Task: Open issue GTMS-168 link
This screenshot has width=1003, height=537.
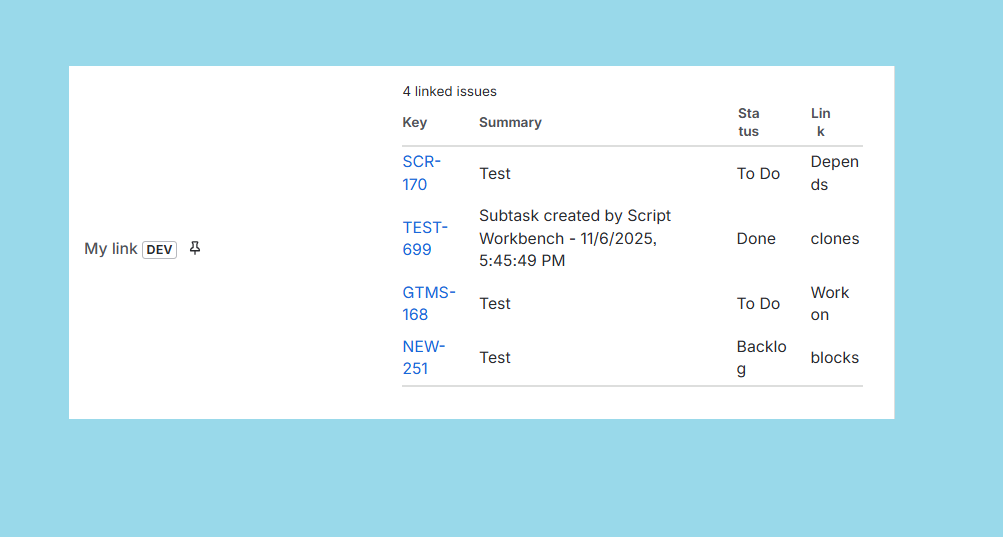Action: pos(428,303)
